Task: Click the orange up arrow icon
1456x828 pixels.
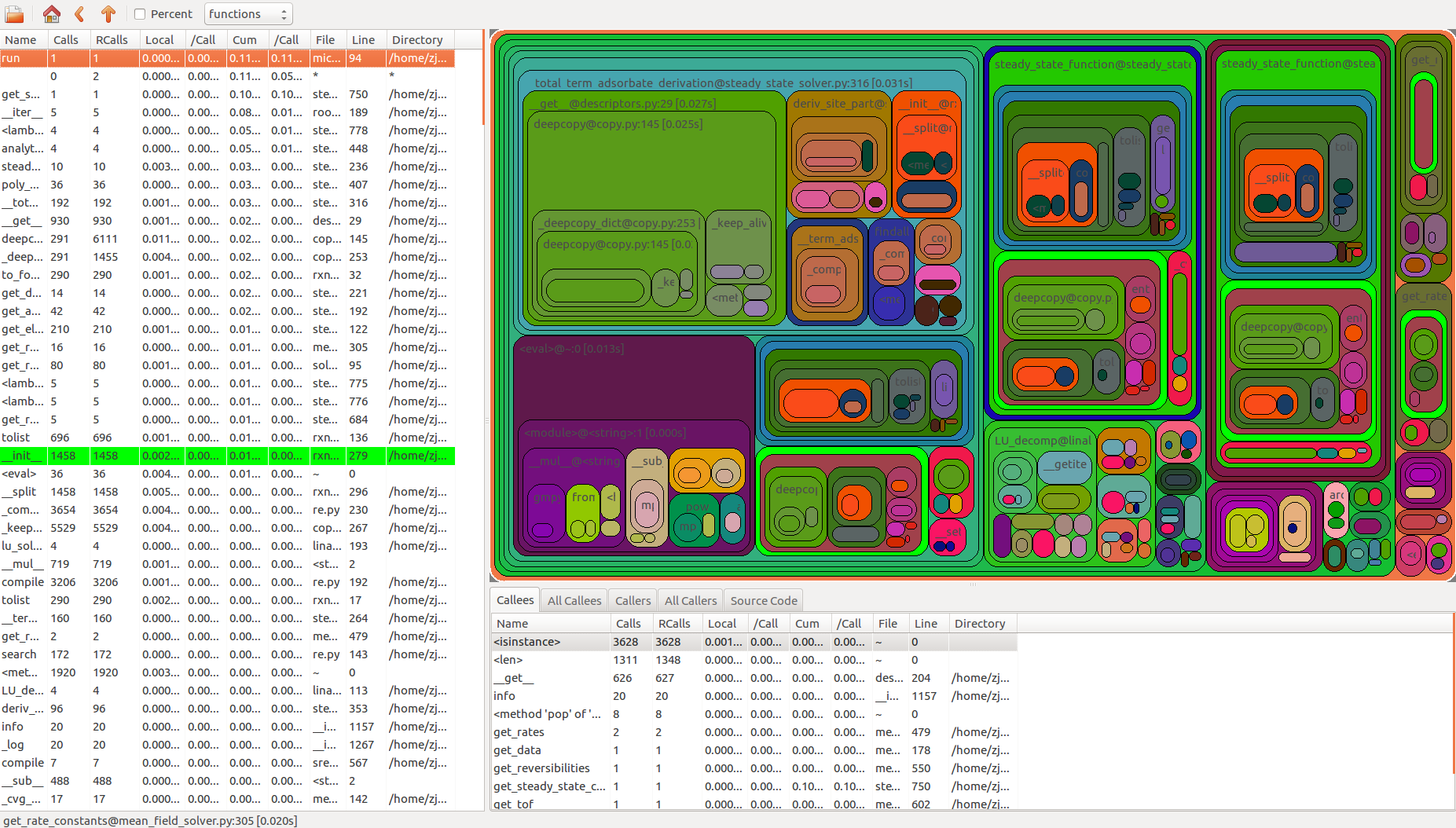Action: tap(108, 14)
